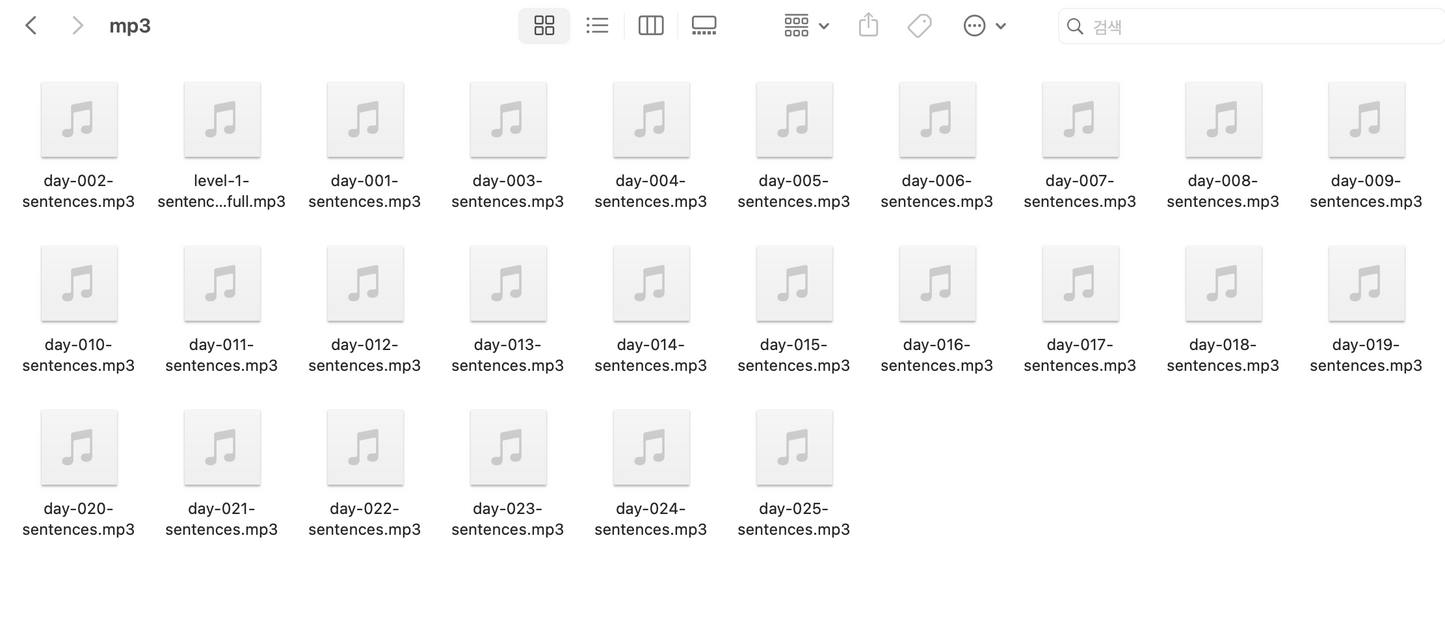Screen dimensions: 1445x622
Task: Click the mp3 folder title
Action: click(x=130, y=26)
